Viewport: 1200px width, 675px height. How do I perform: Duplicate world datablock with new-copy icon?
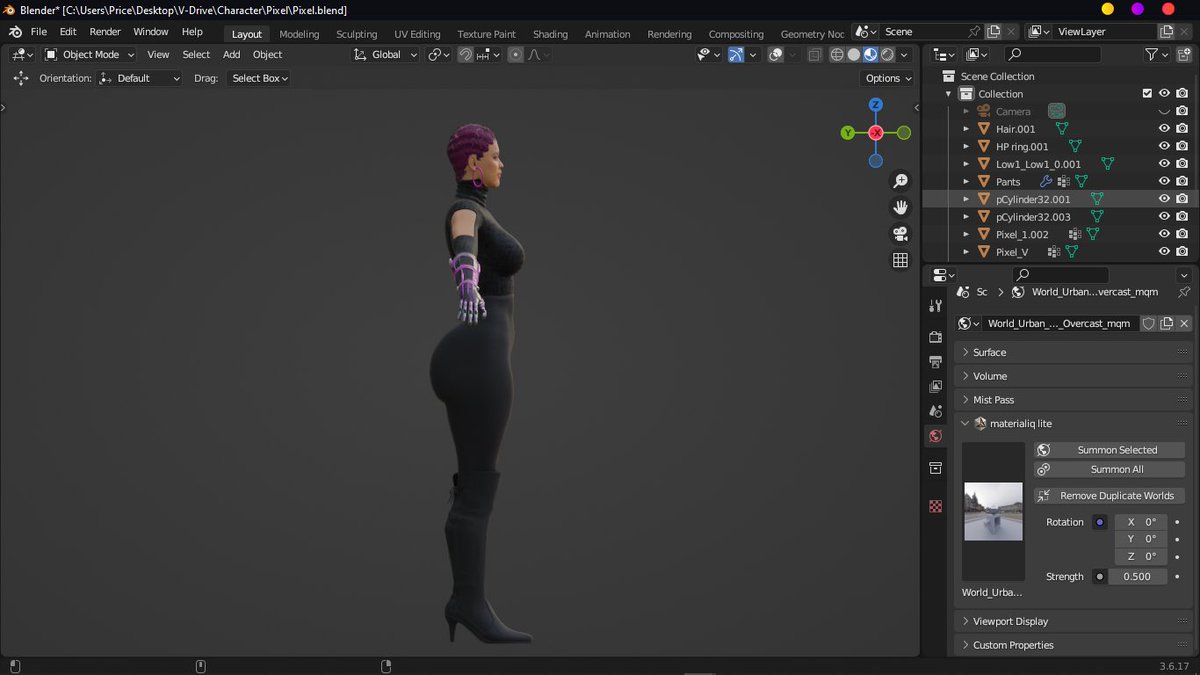(x=1167, y=323)
